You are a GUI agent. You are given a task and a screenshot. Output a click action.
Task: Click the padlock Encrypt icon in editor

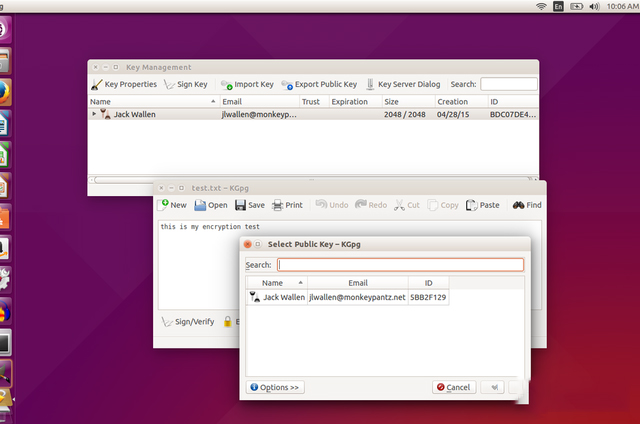tap(228, 322)
